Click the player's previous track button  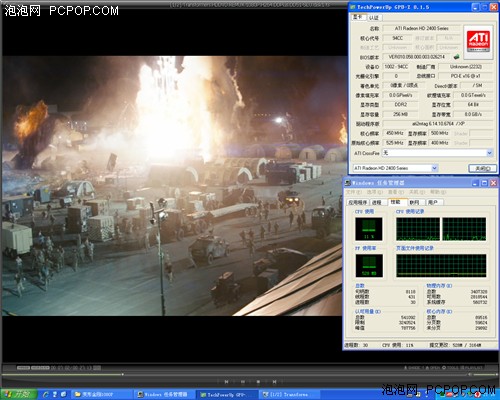pos(226,381)
